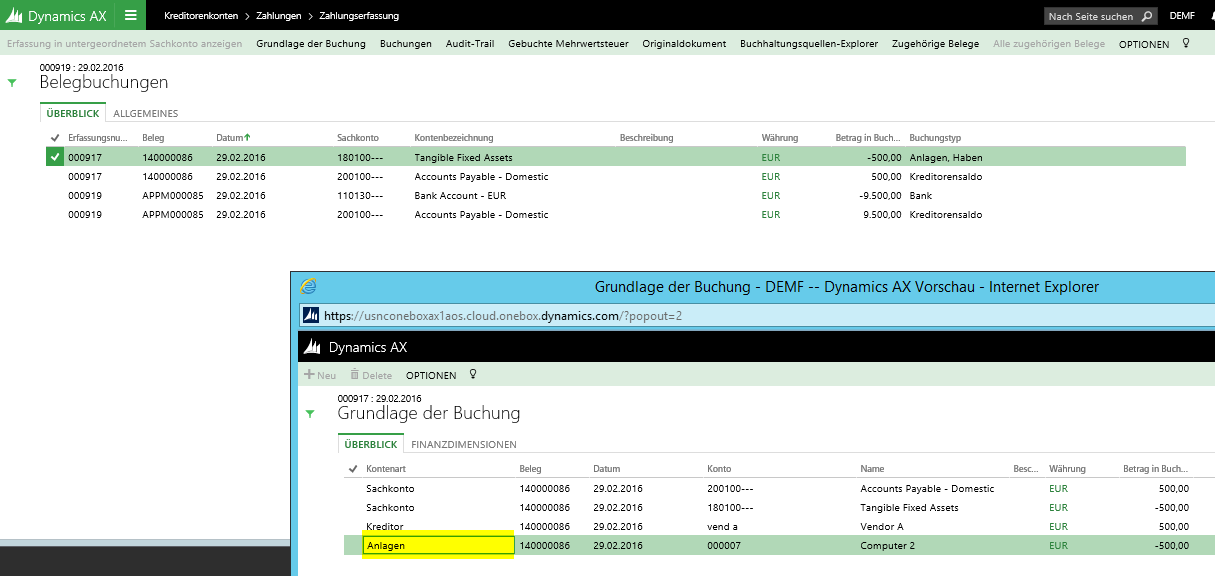Select the highlighted Anlagen cell
This screenshot has height=576, width=1215.
[x=438, y=545]
